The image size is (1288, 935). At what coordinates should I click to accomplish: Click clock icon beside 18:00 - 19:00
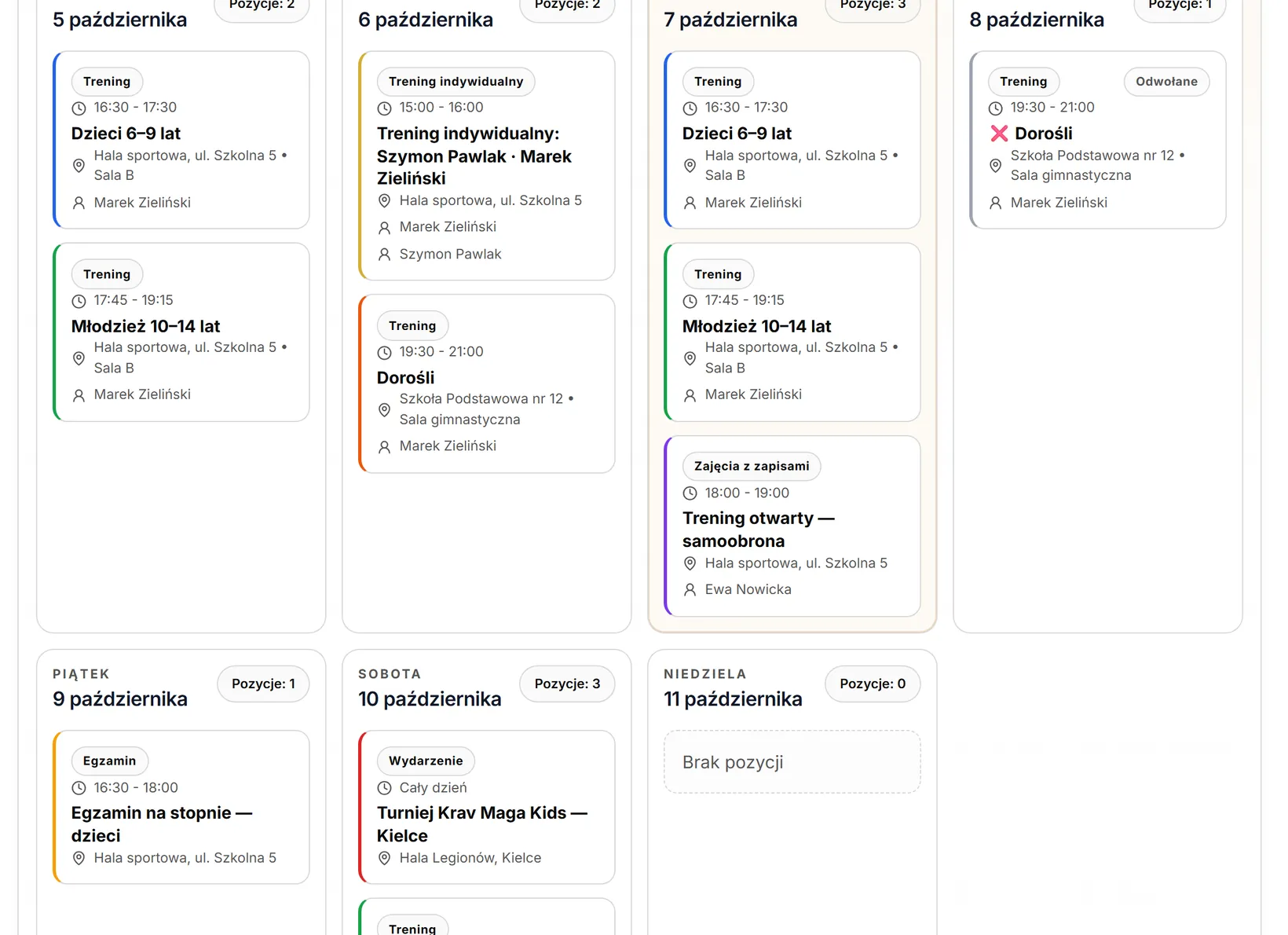coord(690,493)
